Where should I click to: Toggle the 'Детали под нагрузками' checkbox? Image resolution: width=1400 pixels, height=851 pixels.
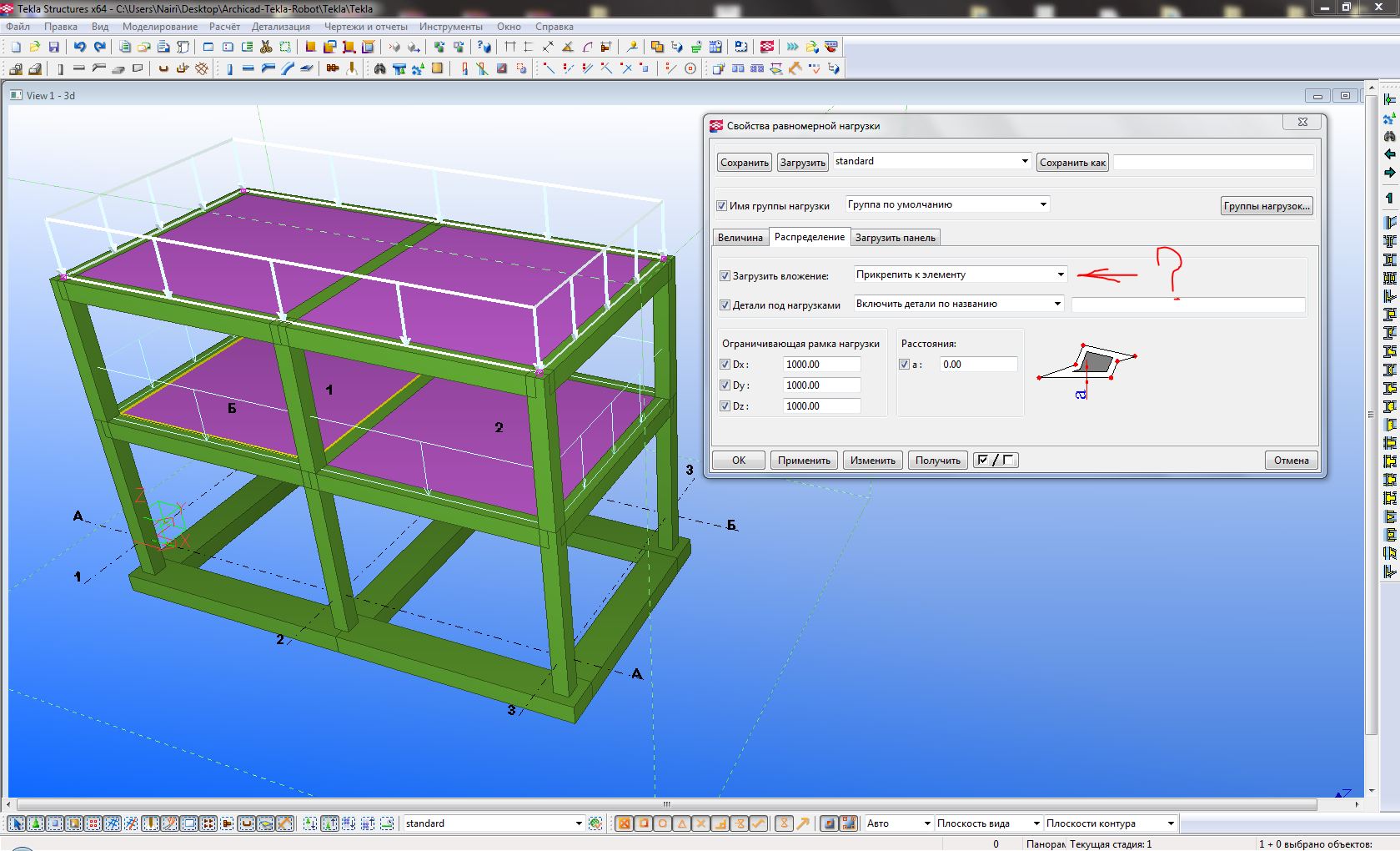[x=725, y=305]
